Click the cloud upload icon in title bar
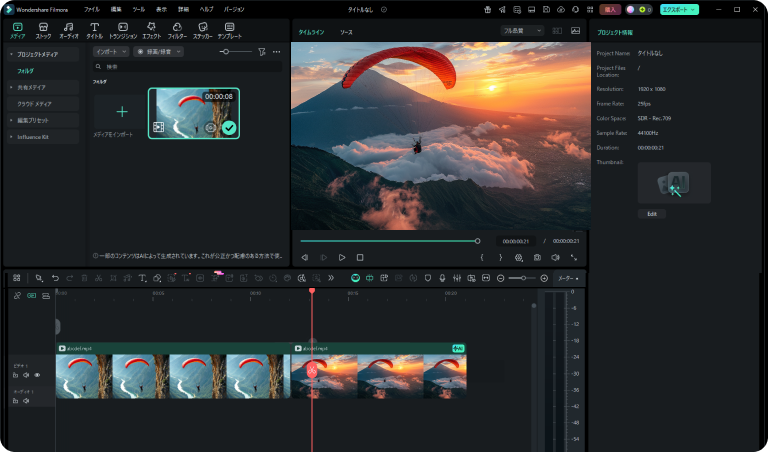 click(561, 10)
